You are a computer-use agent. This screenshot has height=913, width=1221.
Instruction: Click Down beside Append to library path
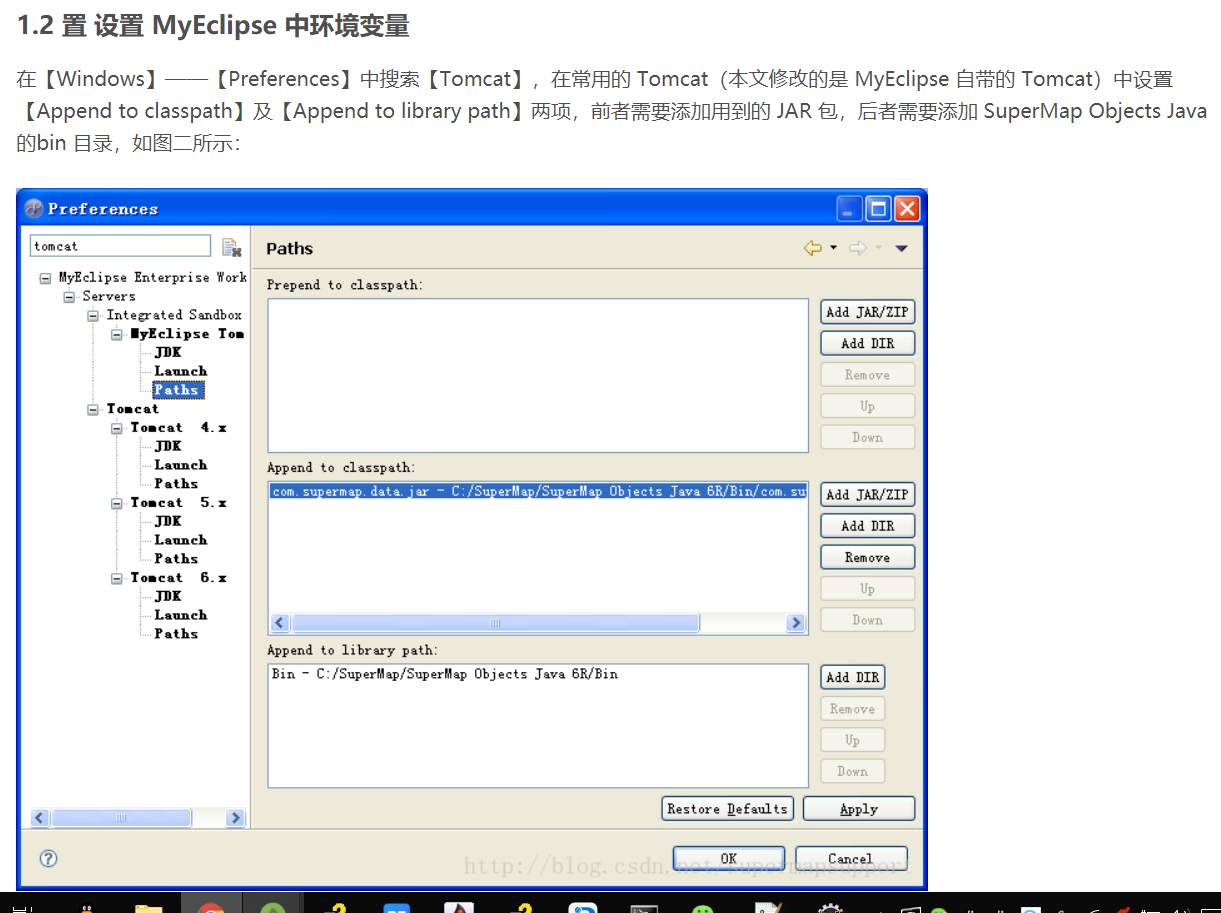click(x=852, y=771)
